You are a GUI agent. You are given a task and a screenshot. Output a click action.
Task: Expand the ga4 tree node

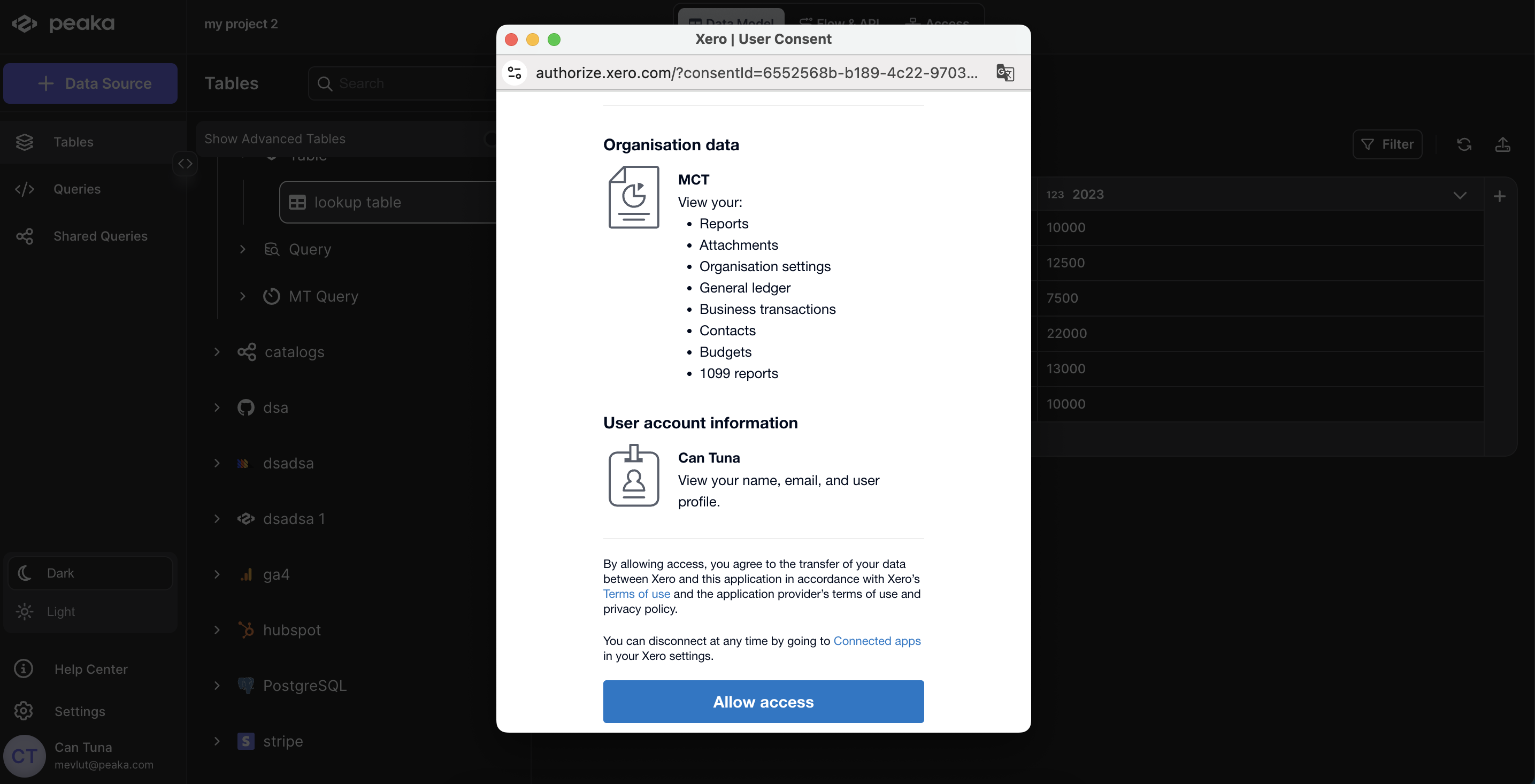(x=217, y=574)
